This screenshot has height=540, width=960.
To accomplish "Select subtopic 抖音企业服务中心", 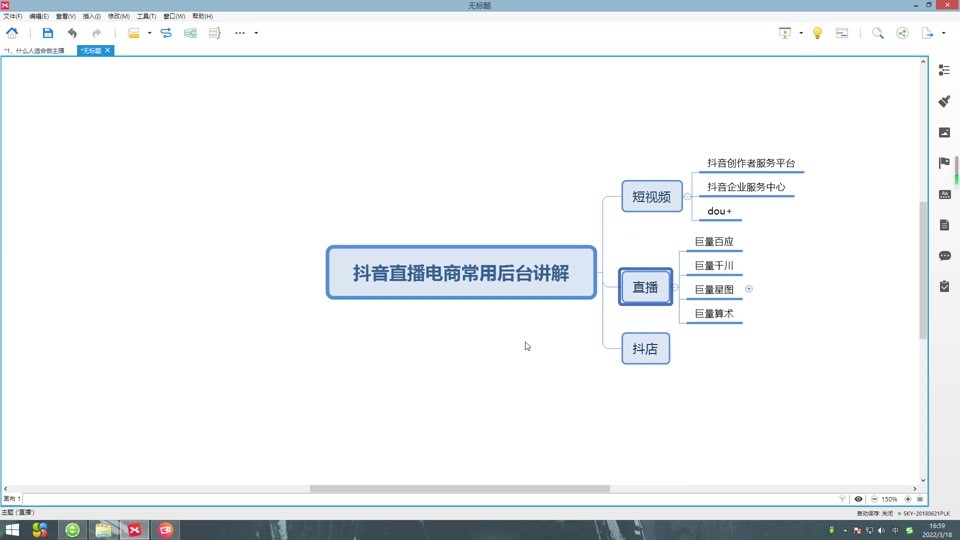I will (746, 187).
